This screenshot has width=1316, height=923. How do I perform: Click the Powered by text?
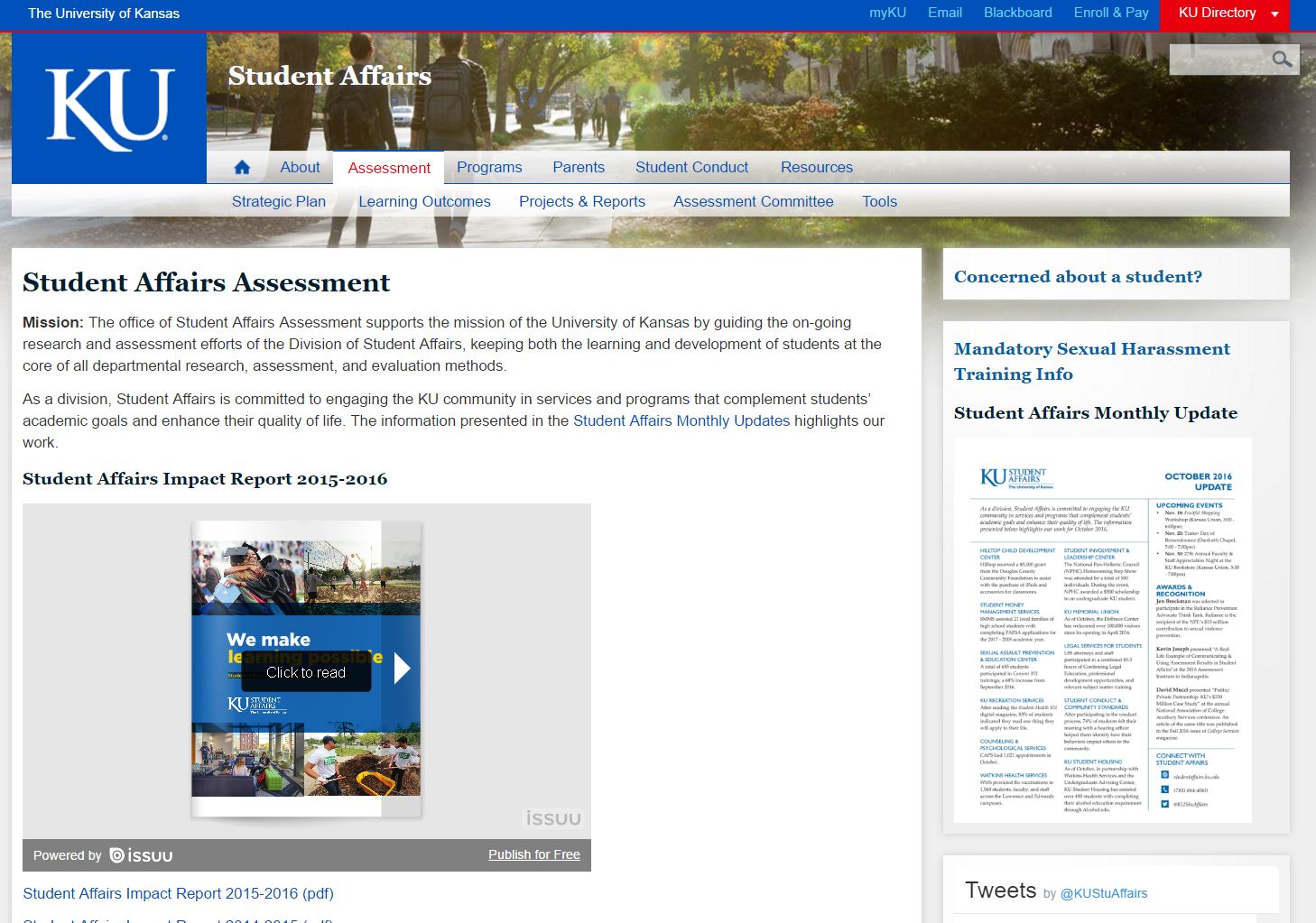click(68, 856)
